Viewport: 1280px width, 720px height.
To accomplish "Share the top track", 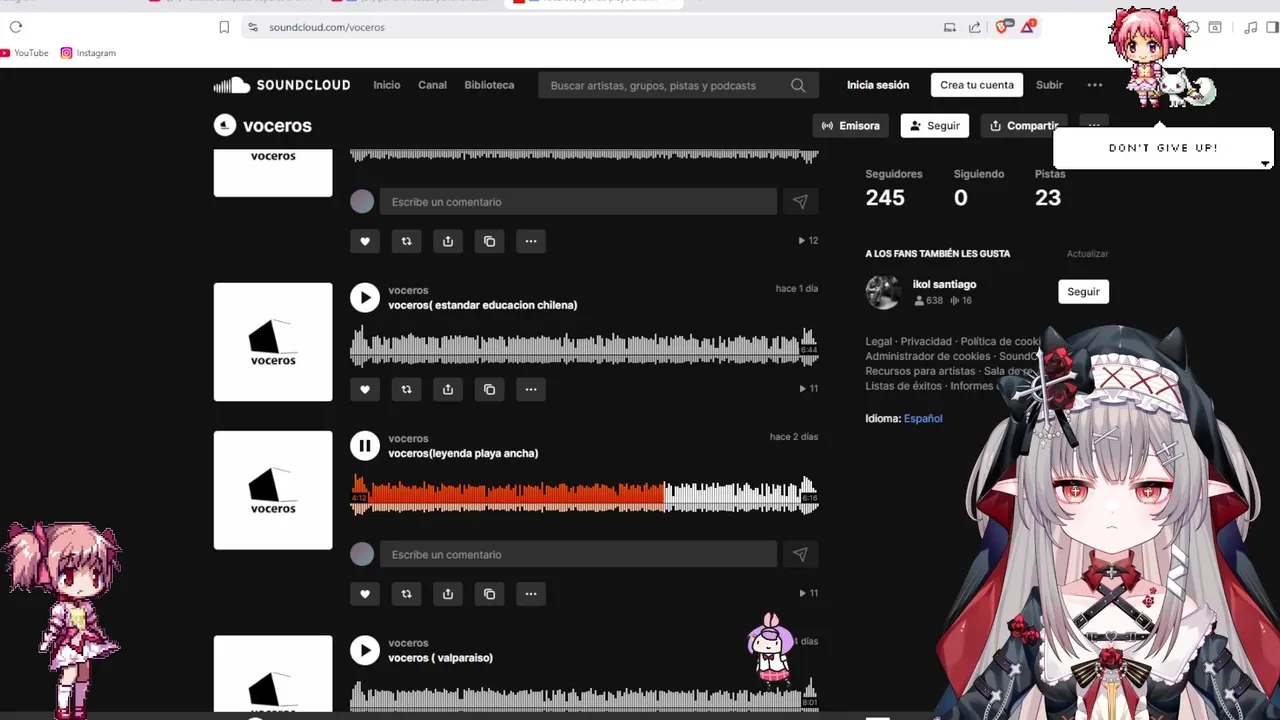I will pos(448,241).
